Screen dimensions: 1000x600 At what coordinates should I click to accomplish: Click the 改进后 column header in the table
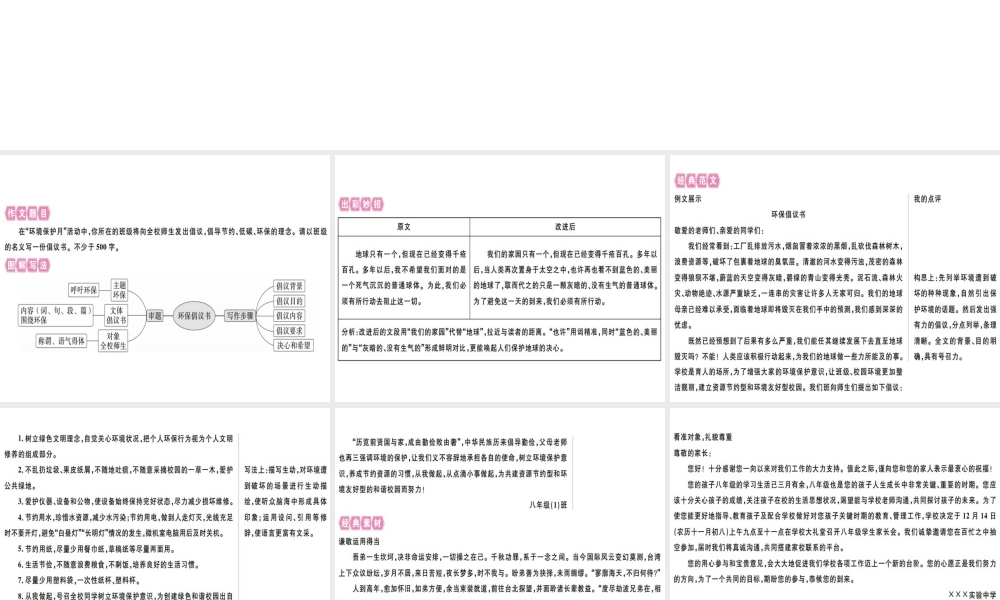tap(565, 227)
